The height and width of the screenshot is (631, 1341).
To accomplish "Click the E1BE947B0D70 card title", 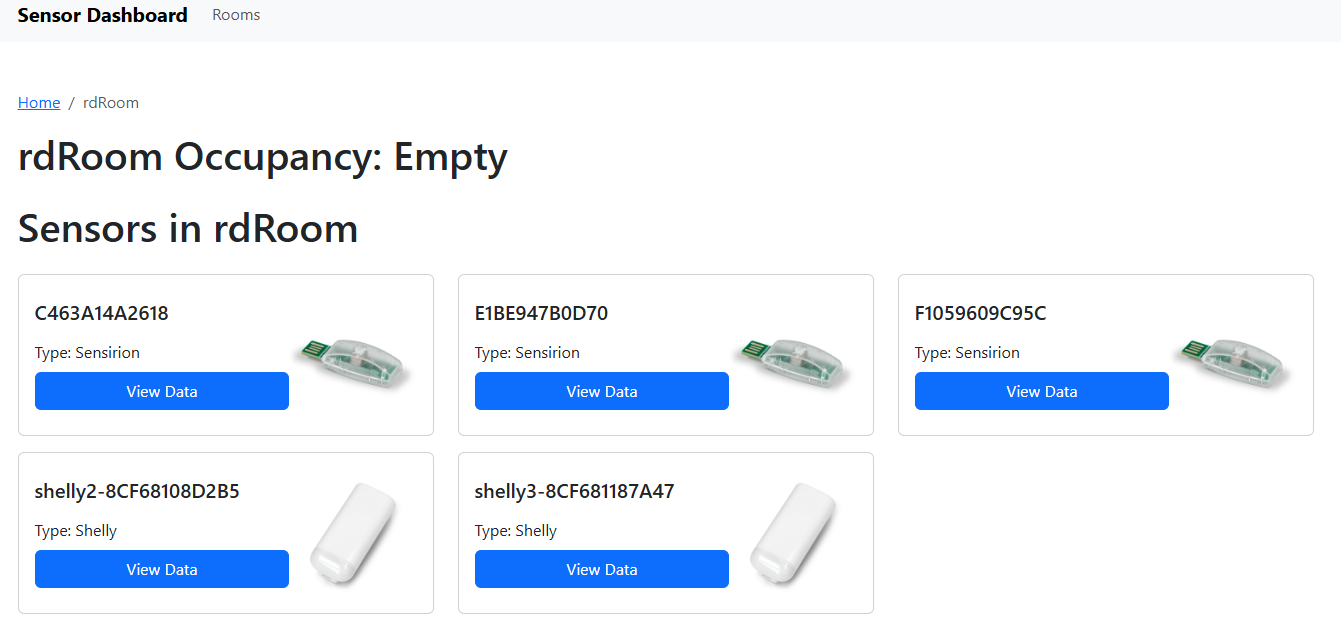I will pos(541,313).
